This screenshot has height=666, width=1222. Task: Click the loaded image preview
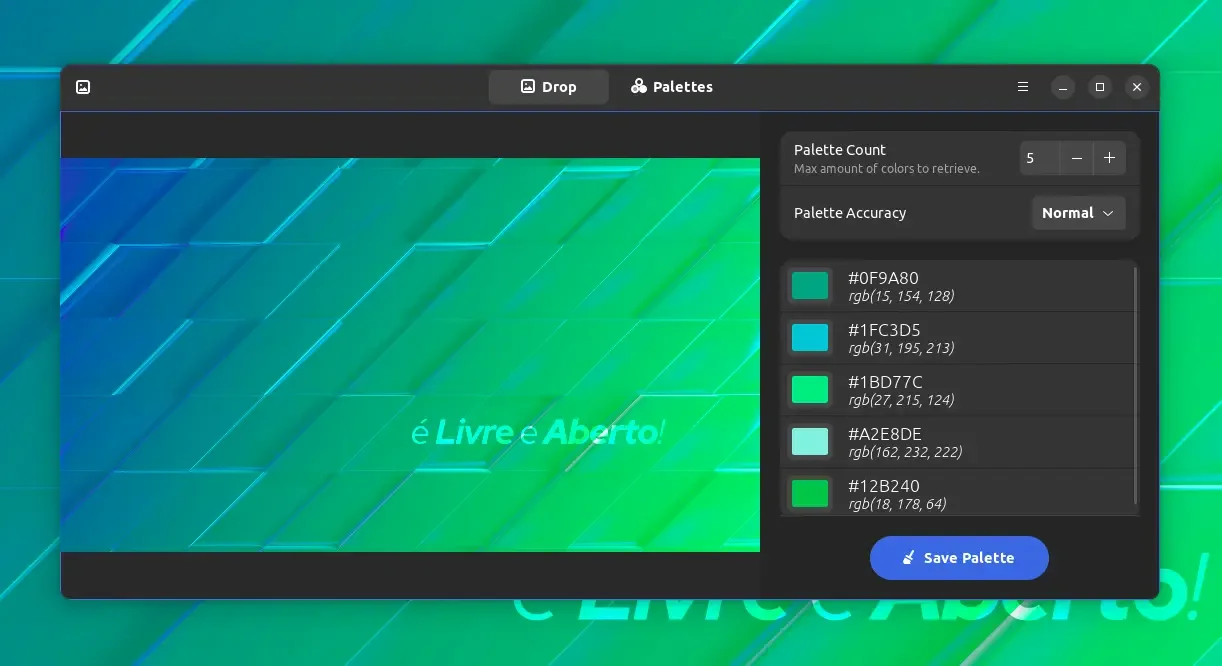[410, 355]
